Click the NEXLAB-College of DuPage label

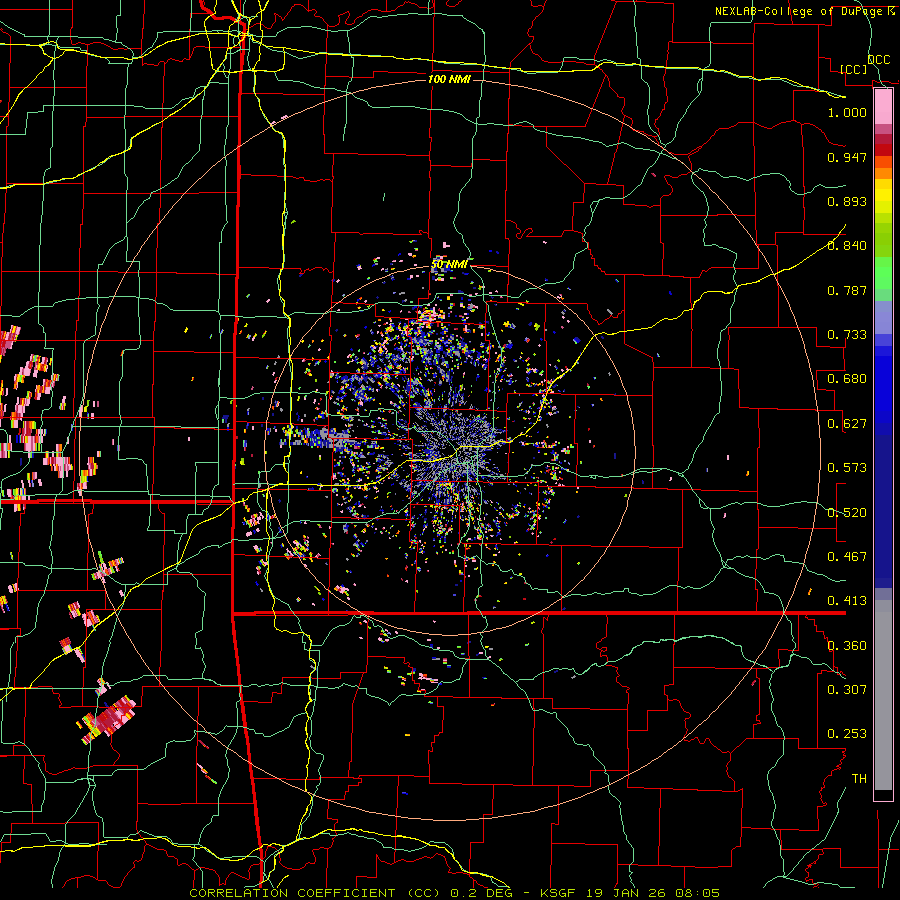(804, 11)
